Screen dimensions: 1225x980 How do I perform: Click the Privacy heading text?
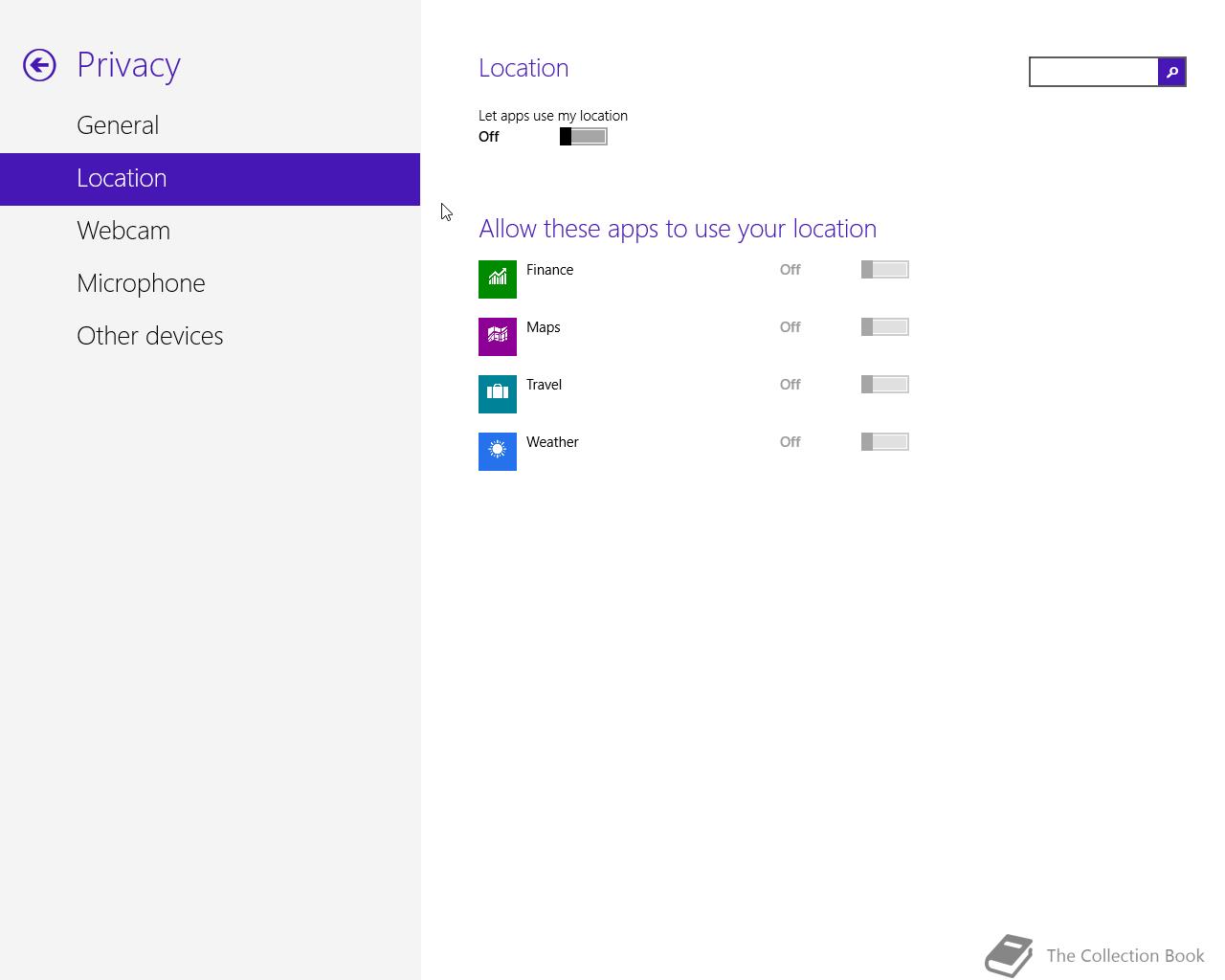(x=128, y=65)
